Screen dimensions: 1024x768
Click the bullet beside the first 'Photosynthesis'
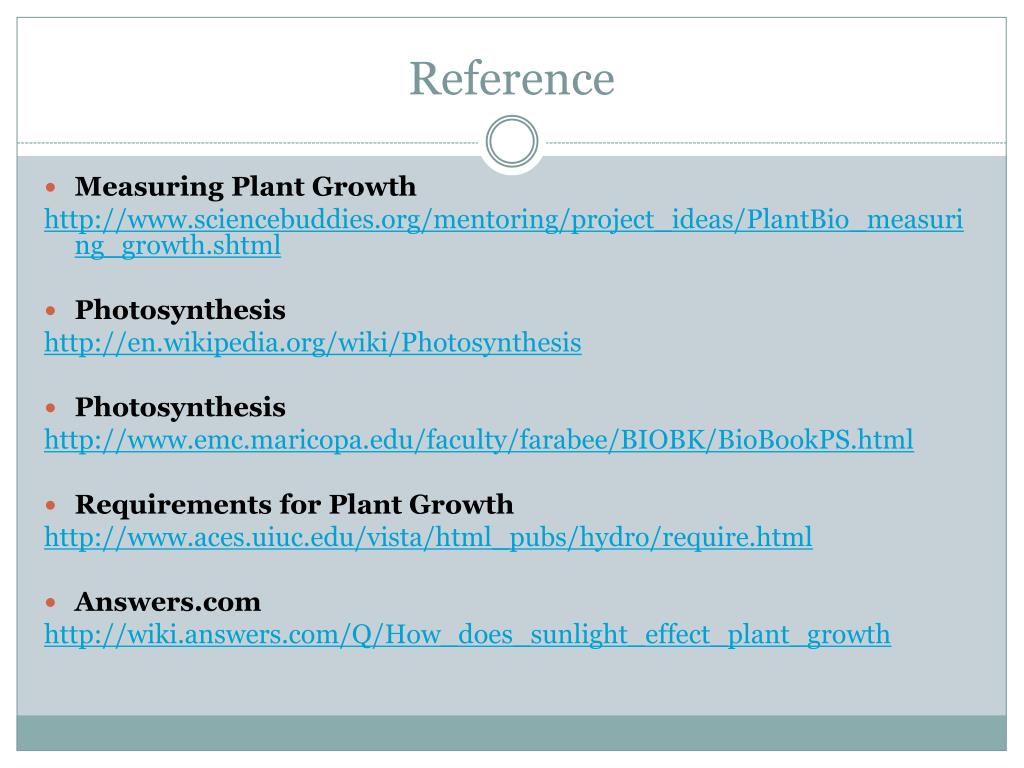click(x=51, y=312)
